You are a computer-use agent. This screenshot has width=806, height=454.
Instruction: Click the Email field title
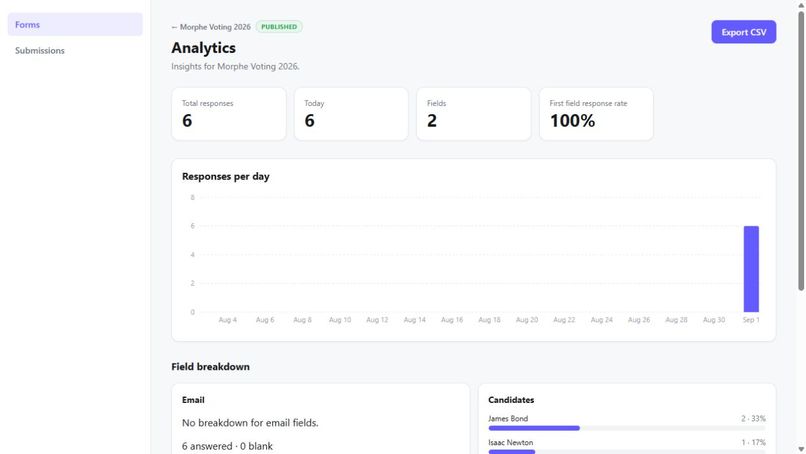pyautogui.click(x=193, y=400)
